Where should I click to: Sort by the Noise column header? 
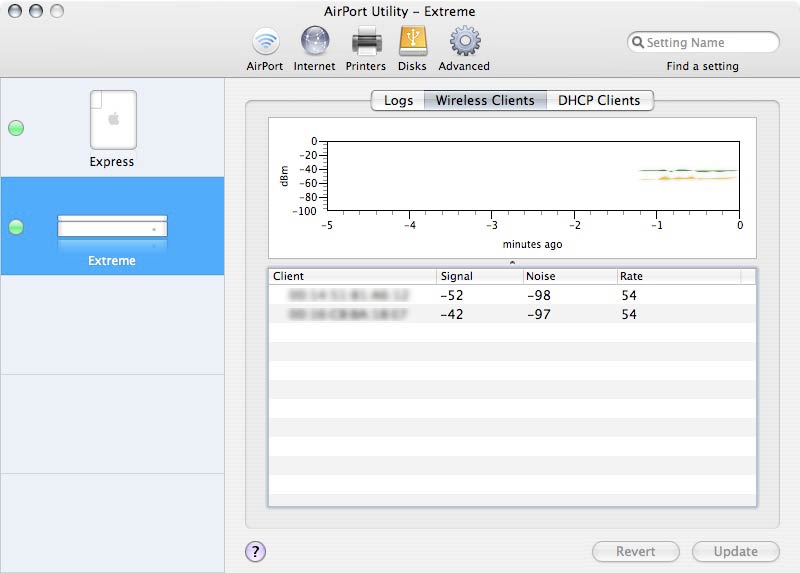tap(569, 276)
